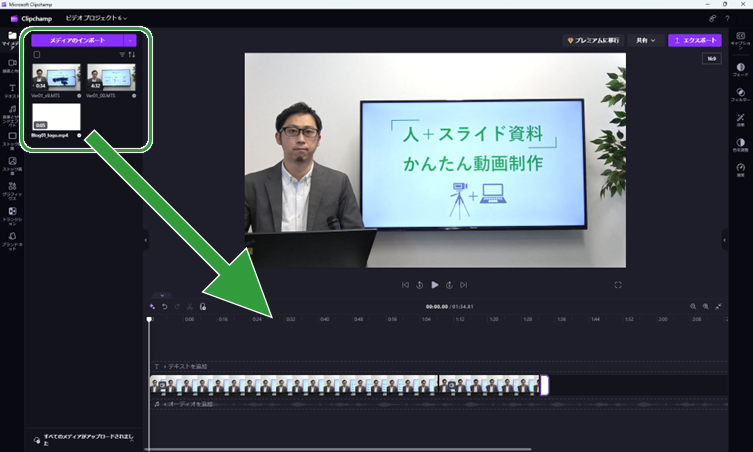Tick the select-all media checkbox

[37, 55]
